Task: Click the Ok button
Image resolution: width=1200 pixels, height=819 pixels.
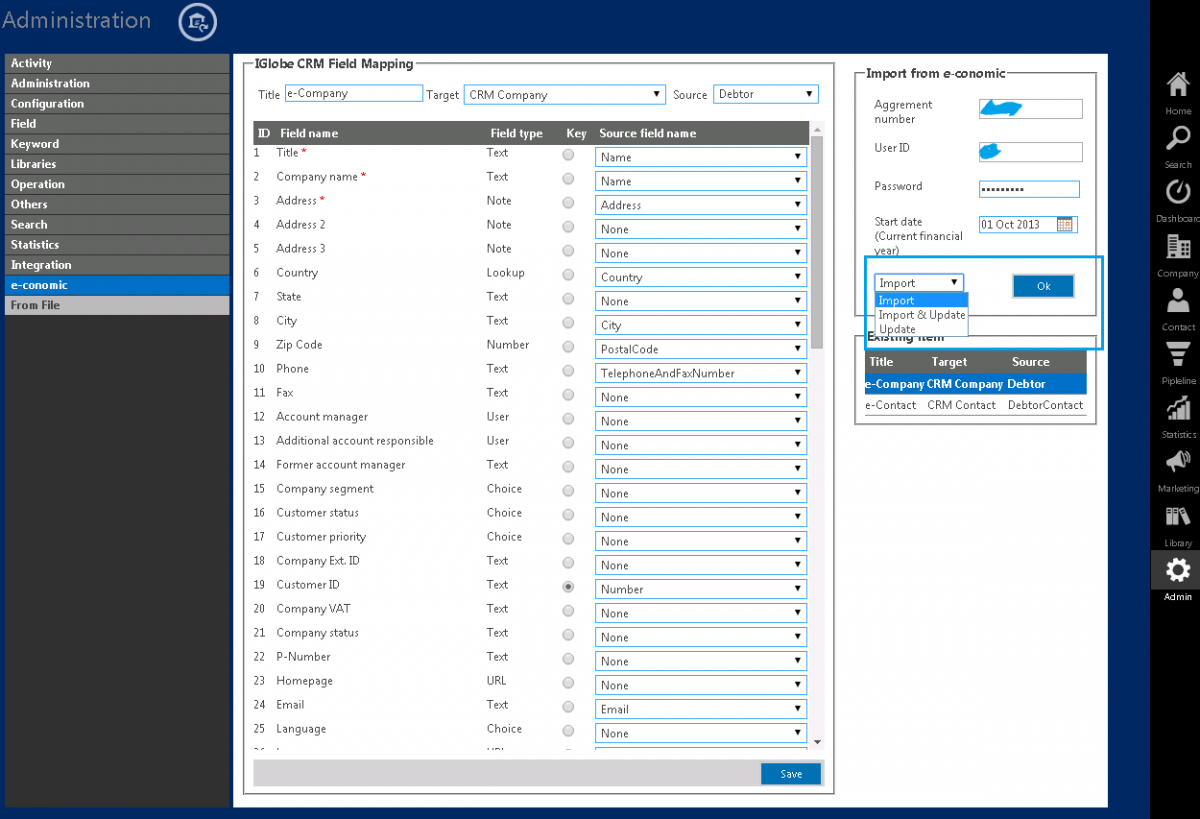Action: (x=1043, y=286)
